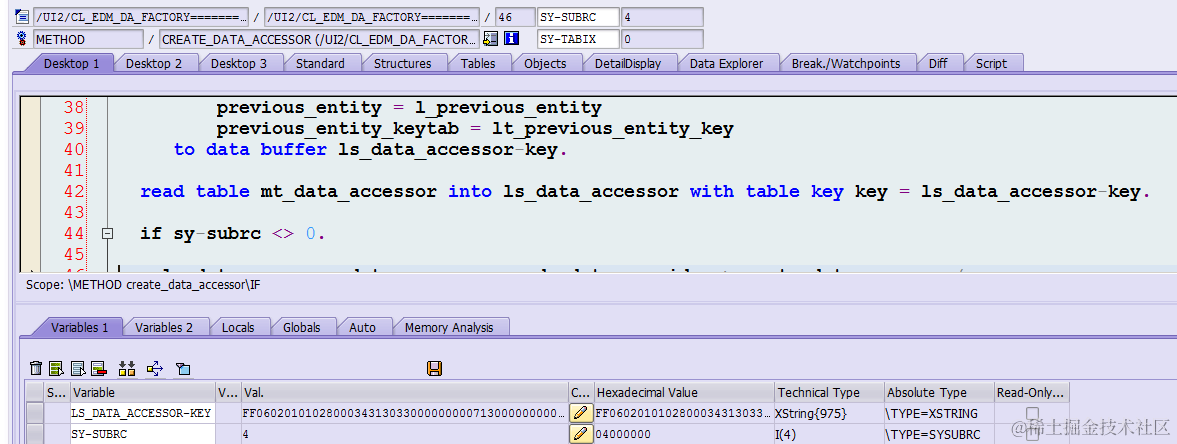The height and width of the screenshot is (444, 1177).
Task: Click the source program list icon
Action: coord(22,17)
